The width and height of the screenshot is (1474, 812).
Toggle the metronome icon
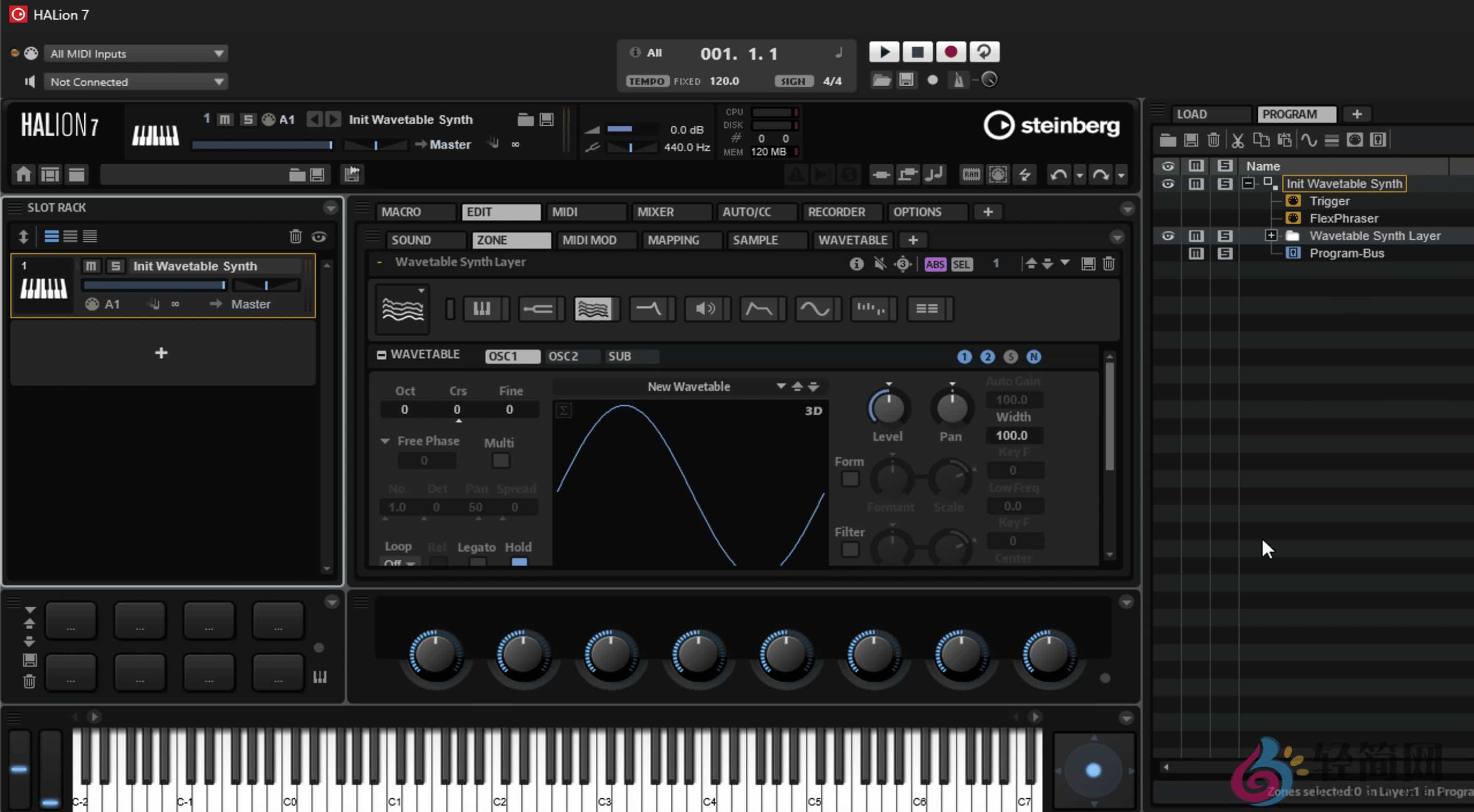958,80
